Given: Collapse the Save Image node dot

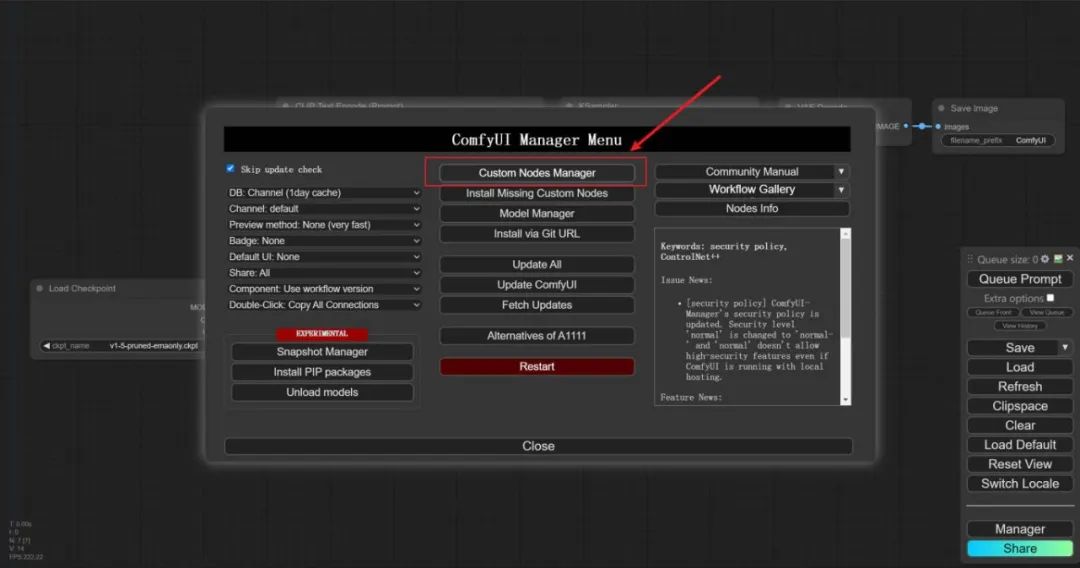Looking at the screenshot, I should [x=942, y=108].
